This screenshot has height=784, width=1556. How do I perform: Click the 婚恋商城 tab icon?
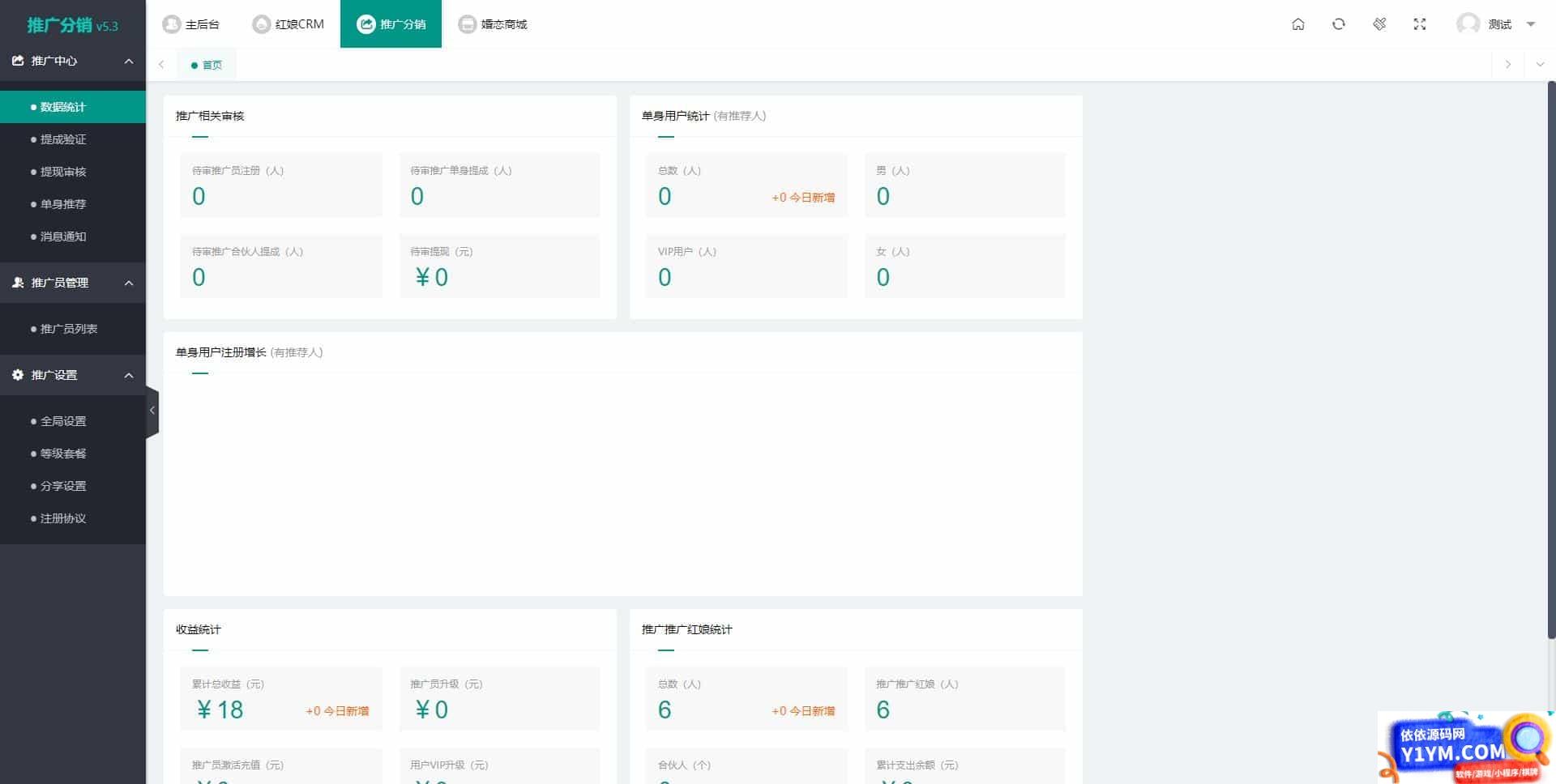[x=467, y=24]
